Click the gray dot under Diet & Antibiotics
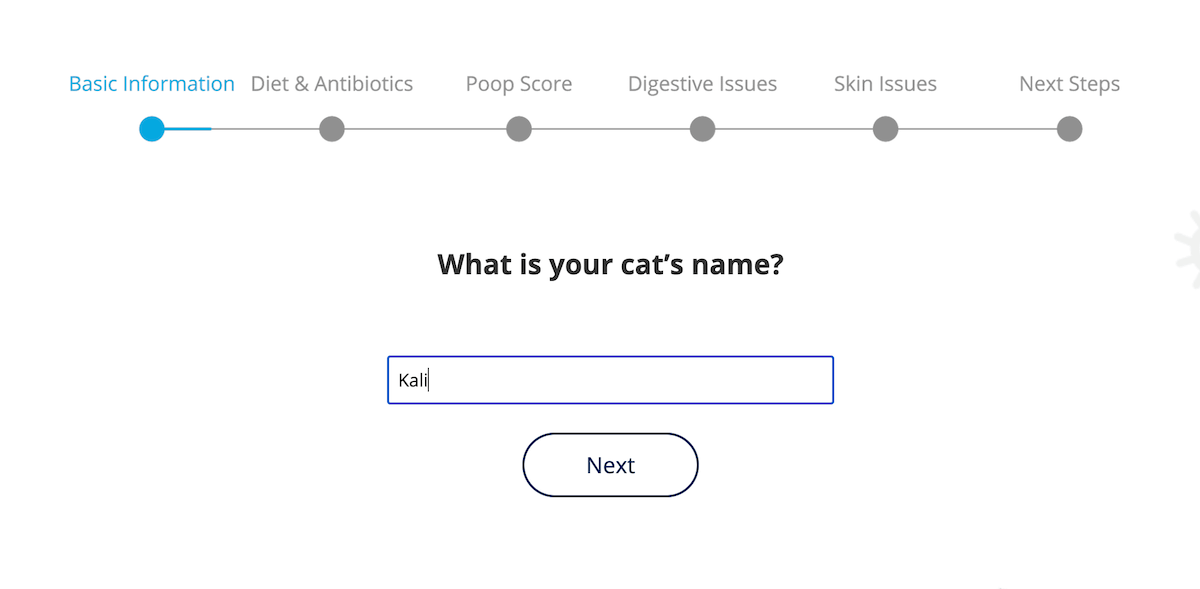1200x589 pixels. coord(332,129)
